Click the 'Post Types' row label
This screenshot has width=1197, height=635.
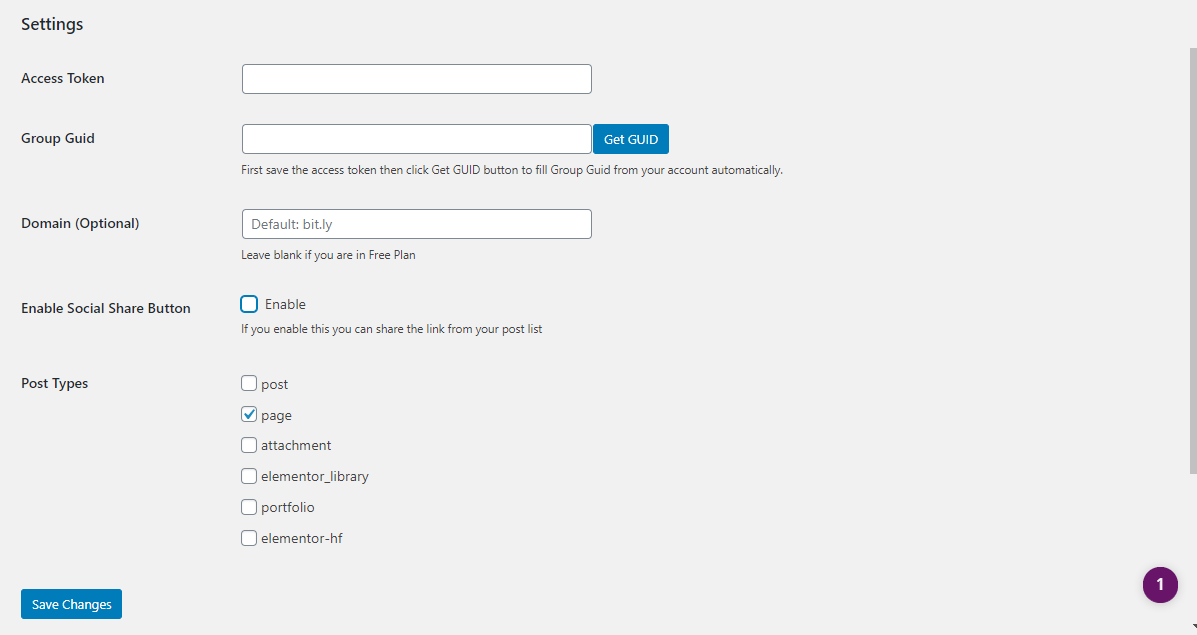tap(55, 383)
